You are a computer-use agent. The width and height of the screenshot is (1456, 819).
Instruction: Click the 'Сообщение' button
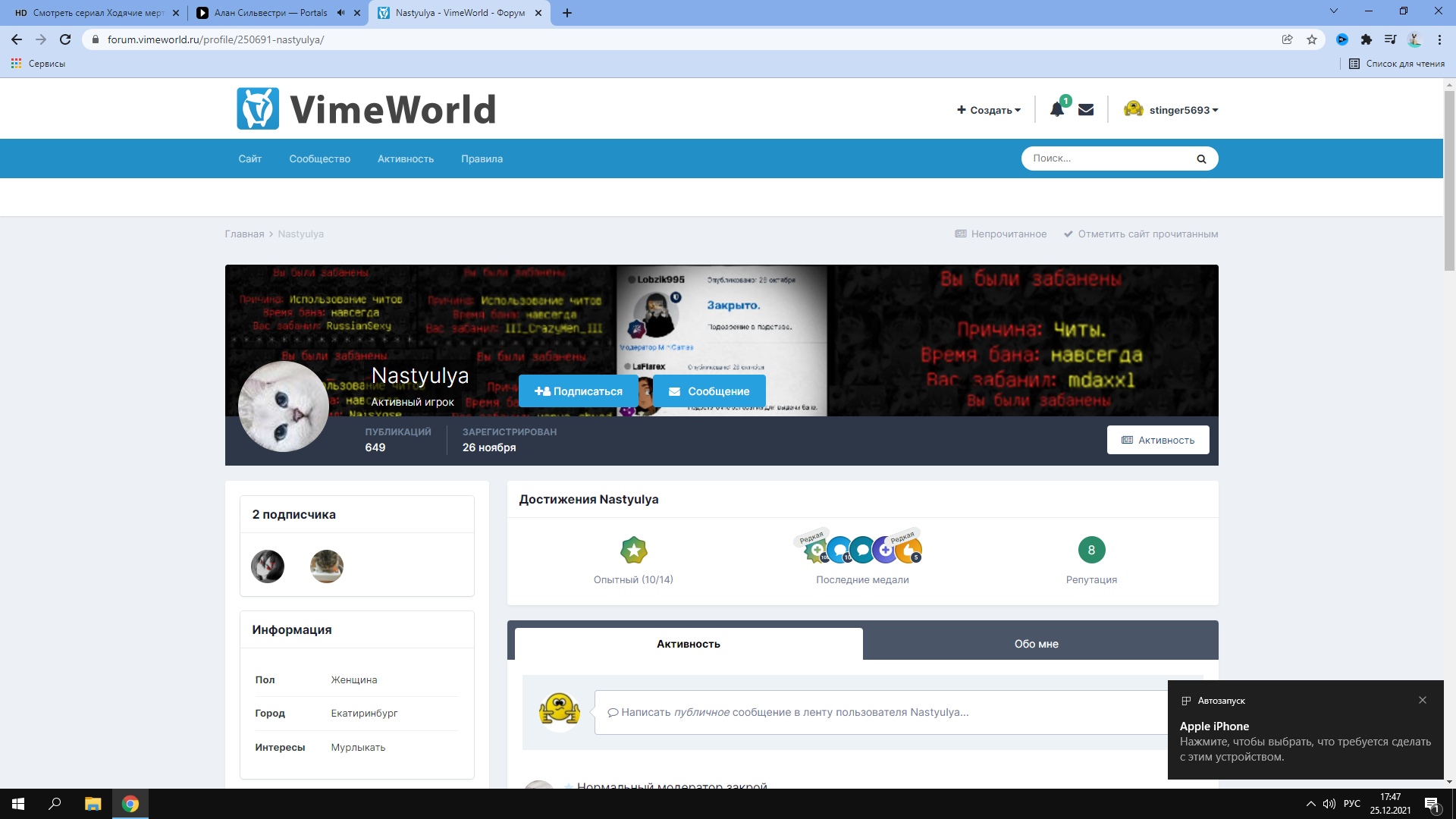[709, 391]
